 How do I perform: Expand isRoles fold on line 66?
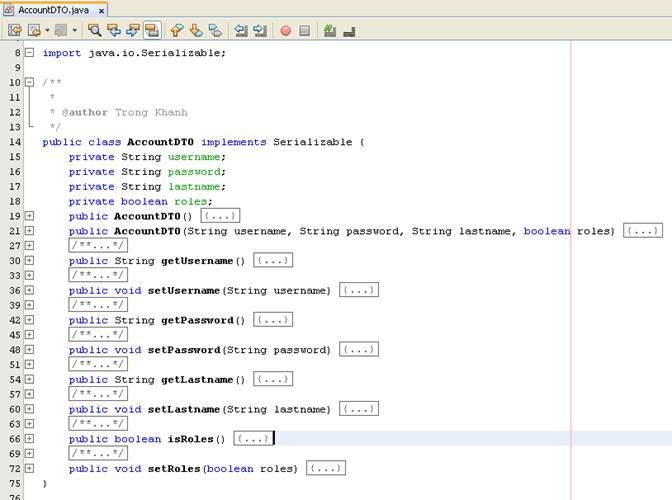[x=29, y=439]
